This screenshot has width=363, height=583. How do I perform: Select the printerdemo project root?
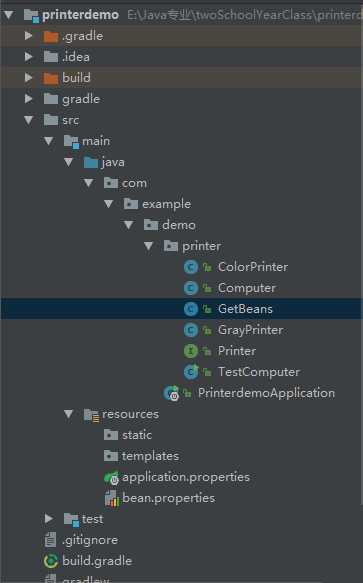click(182, 15)
